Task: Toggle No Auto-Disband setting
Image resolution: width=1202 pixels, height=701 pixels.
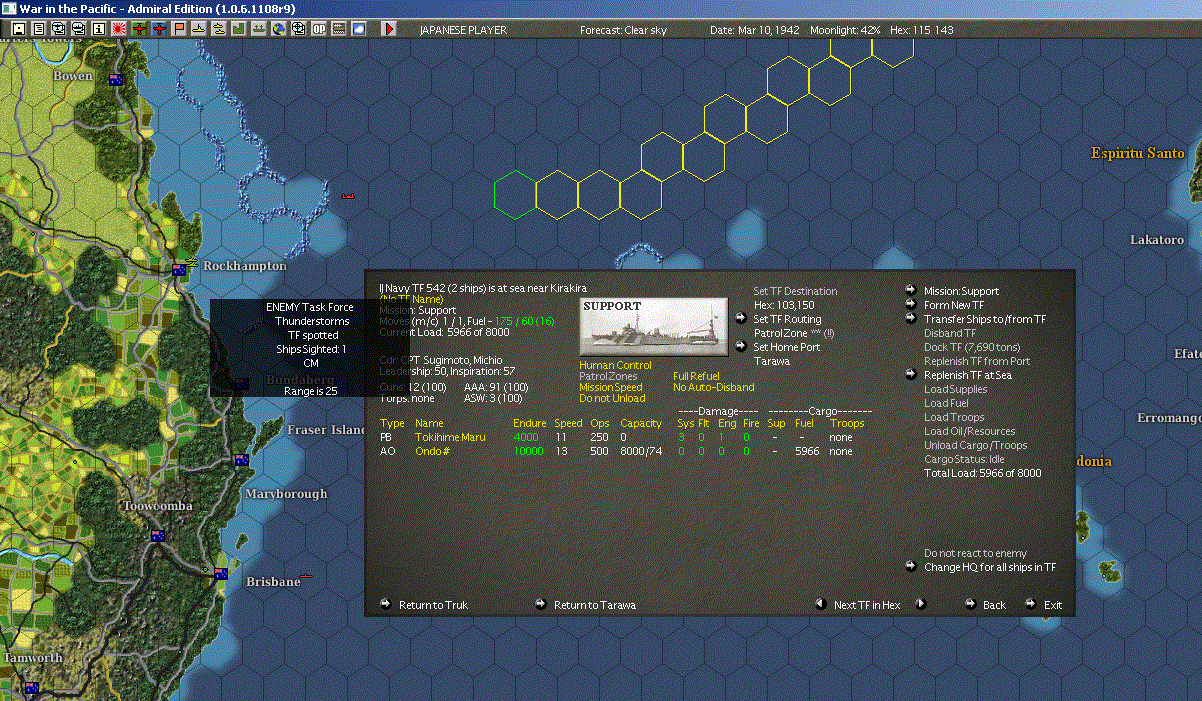Action: (x=713, y=387)
